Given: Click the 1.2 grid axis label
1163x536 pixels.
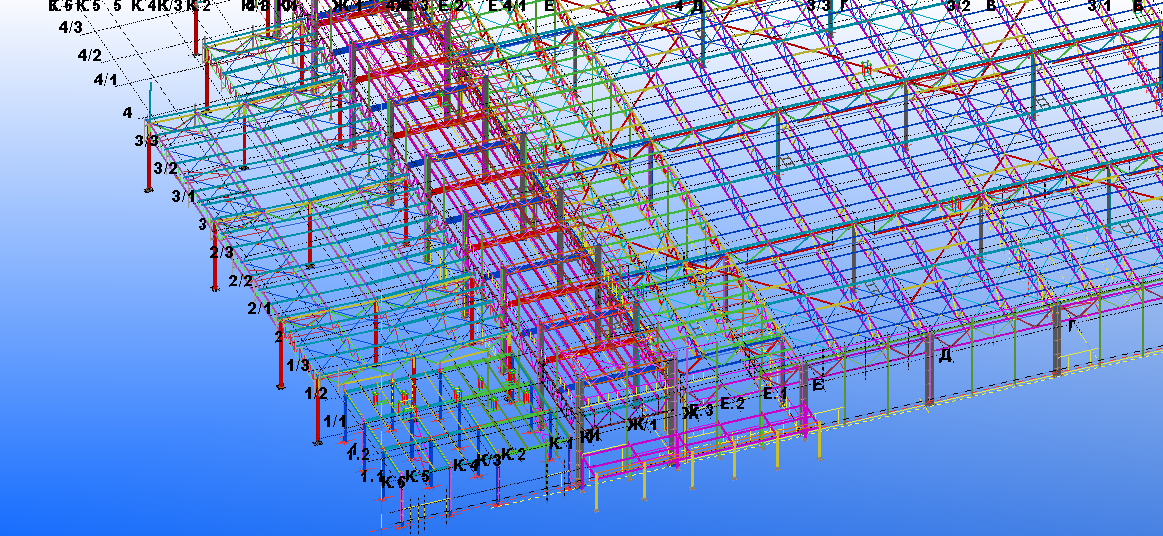Looking at the screenshot, I should (x=358, y=454).
